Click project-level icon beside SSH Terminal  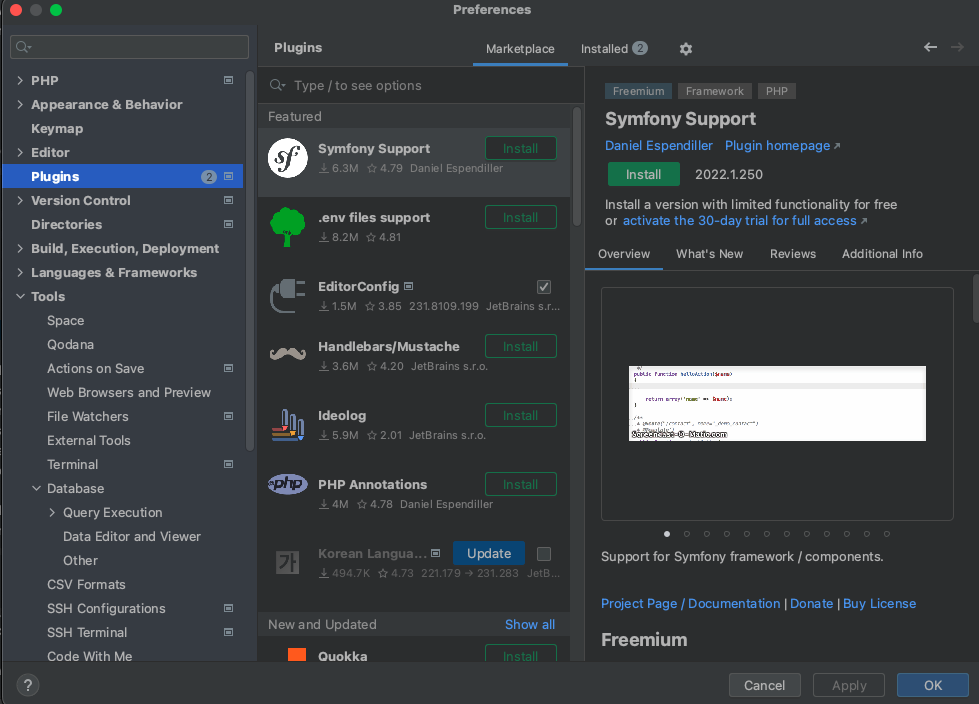point(229,632)
